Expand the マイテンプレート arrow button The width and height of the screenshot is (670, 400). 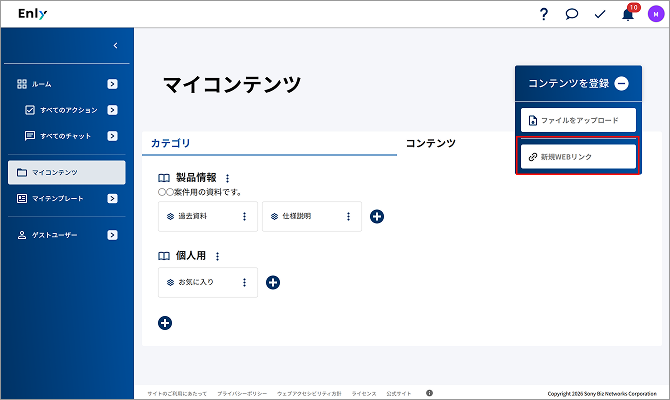click(x=112, y=199)
